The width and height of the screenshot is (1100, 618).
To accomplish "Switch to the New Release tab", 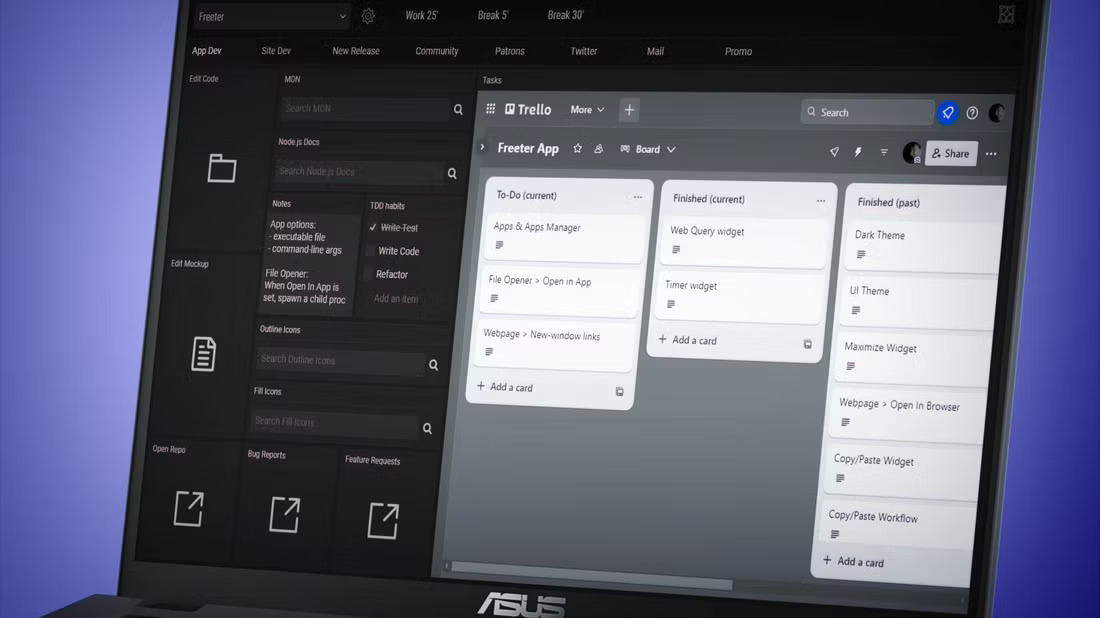I will 356,51.
